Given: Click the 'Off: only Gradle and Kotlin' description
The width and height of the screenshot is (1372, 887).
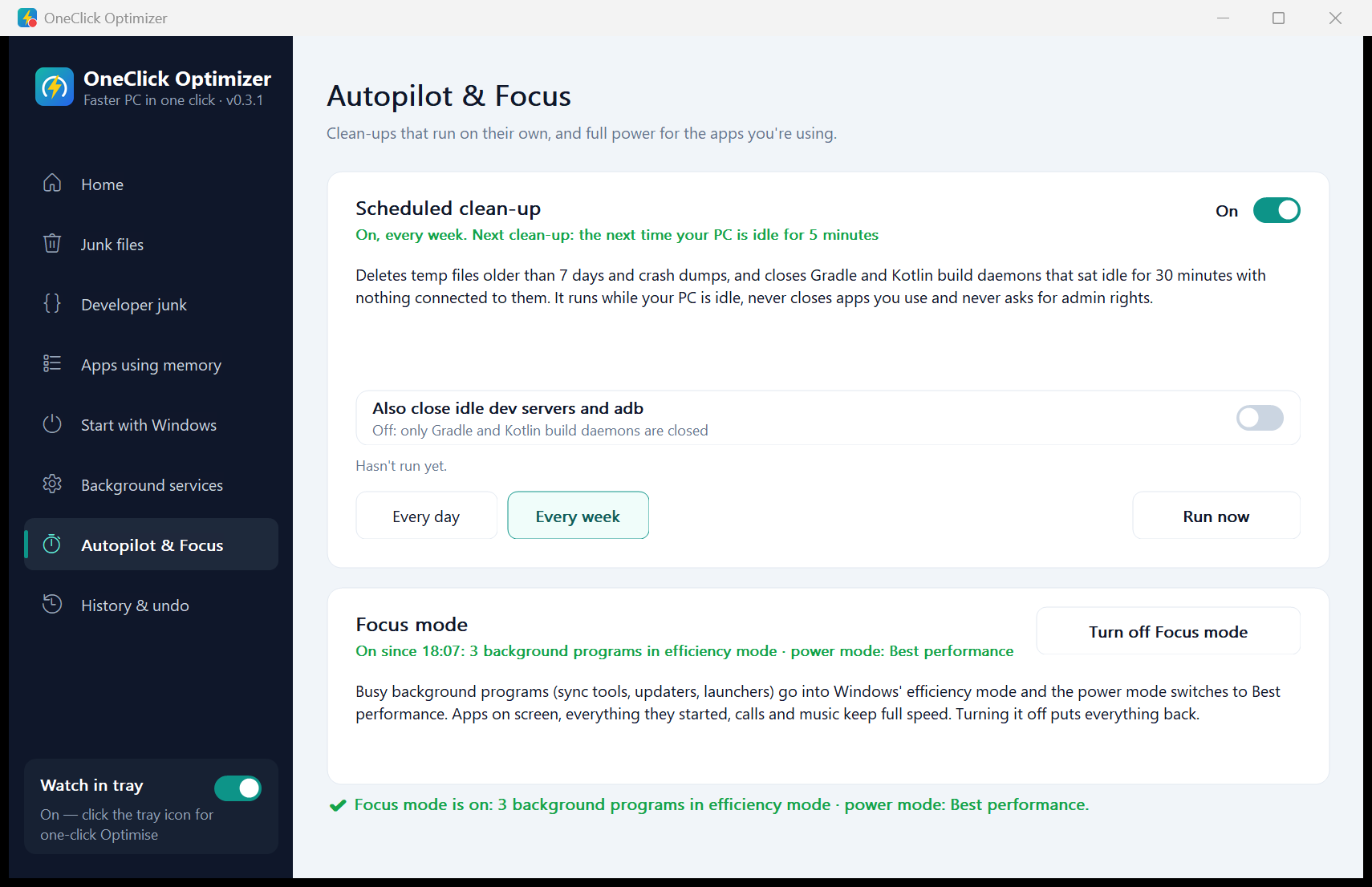Looking at the screenshot, I should 540,431.
